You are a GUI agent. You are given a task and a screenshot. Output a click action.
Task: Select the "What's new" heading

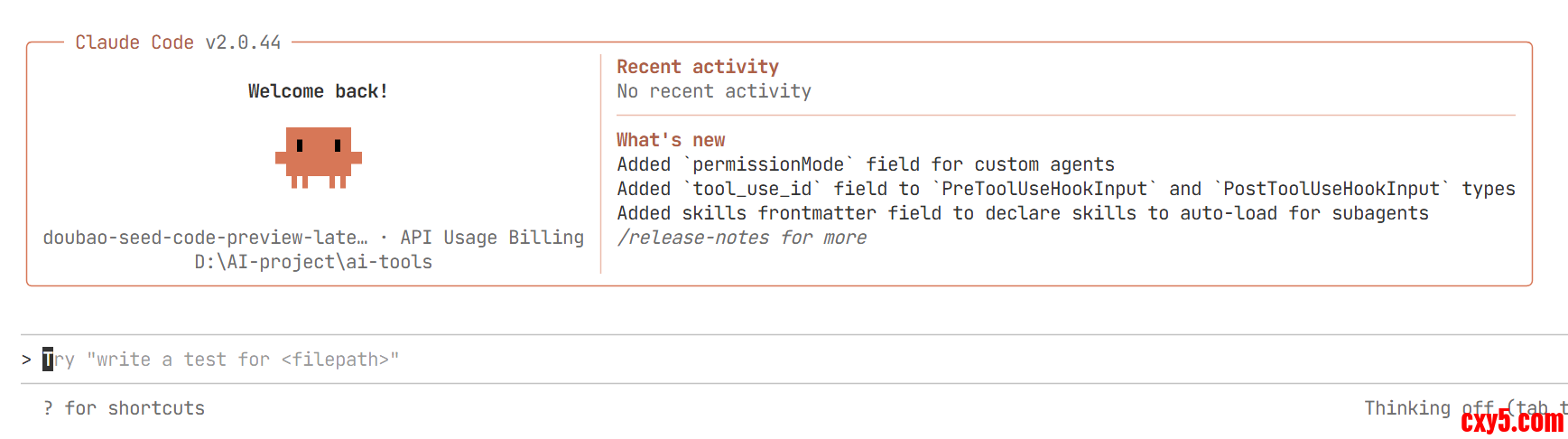point(671,140)
